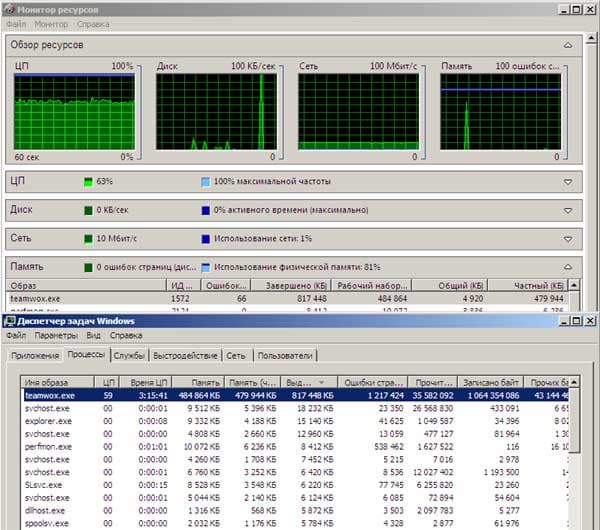Screen dimensions: 600x530
Task: Sort by Общий (КБ) column
Action: pyautogui.click(x=450, y=285)
